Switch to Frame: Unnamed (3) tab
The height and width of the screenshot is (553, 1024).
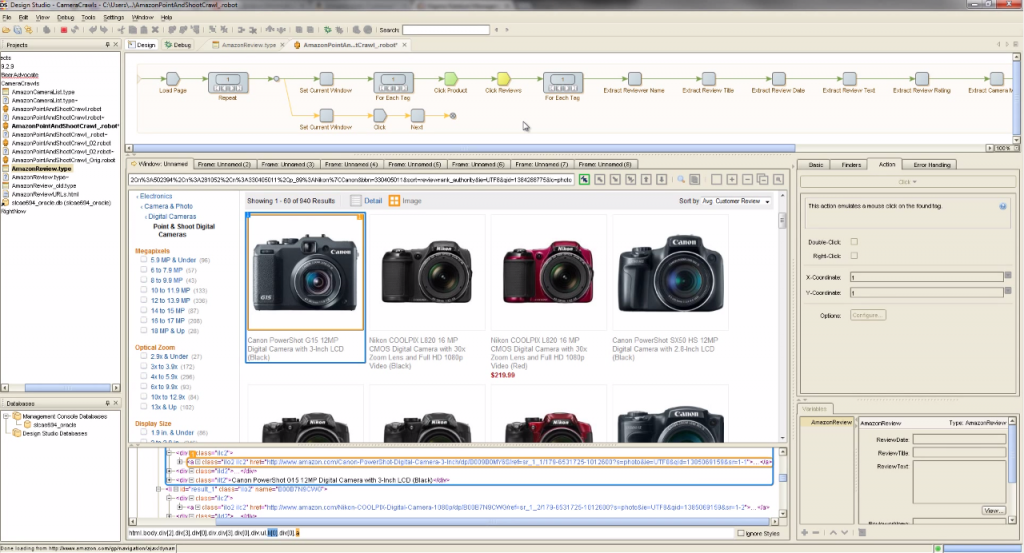click(287, 165)
